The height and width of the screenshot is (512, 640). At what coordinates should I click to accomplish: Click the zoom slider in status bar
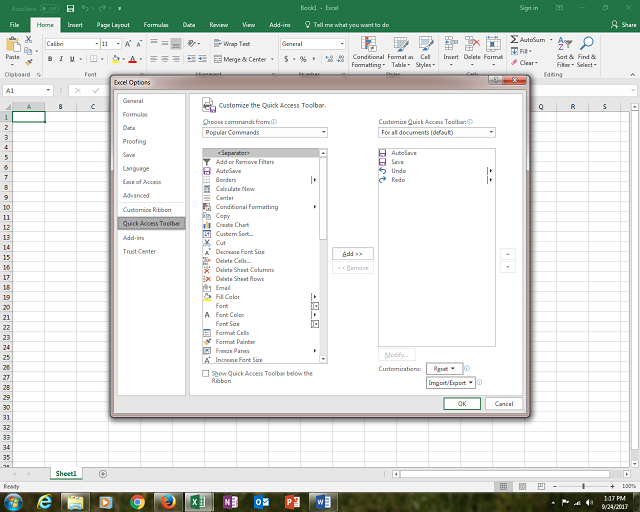[x=582, y=487]
